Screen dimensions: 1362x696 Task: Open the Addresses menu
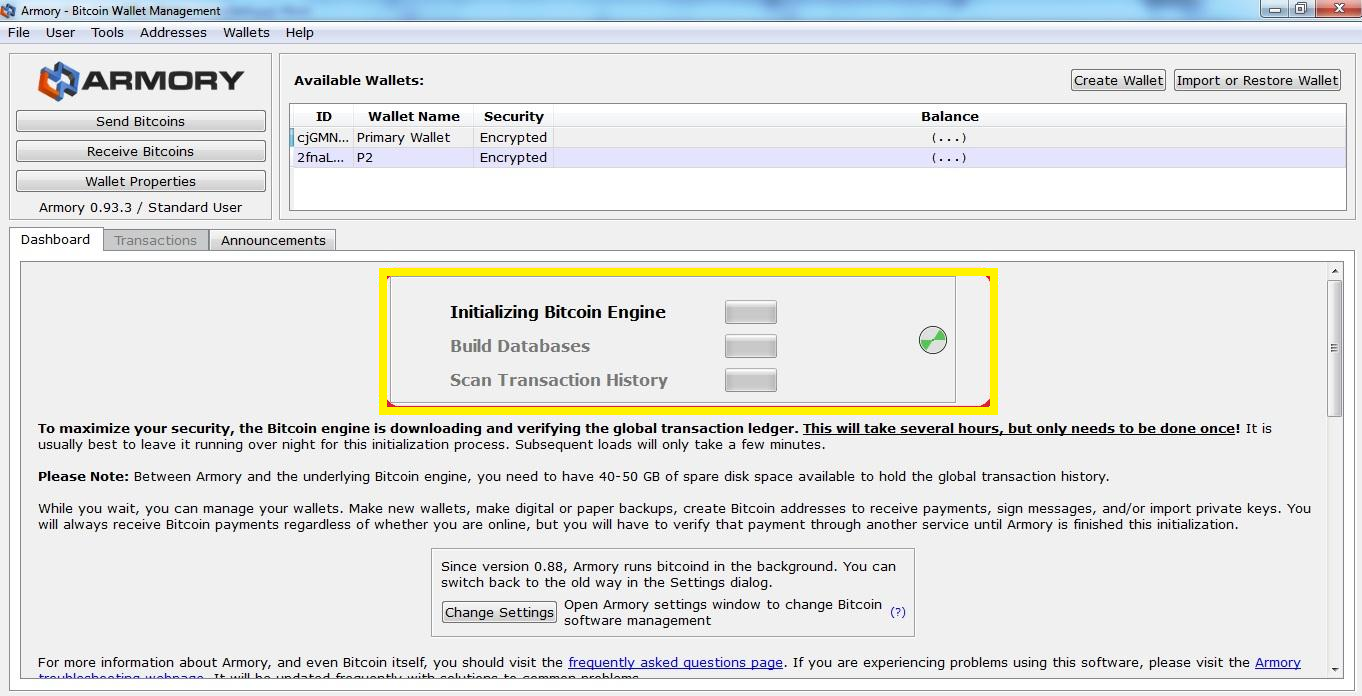173,32
